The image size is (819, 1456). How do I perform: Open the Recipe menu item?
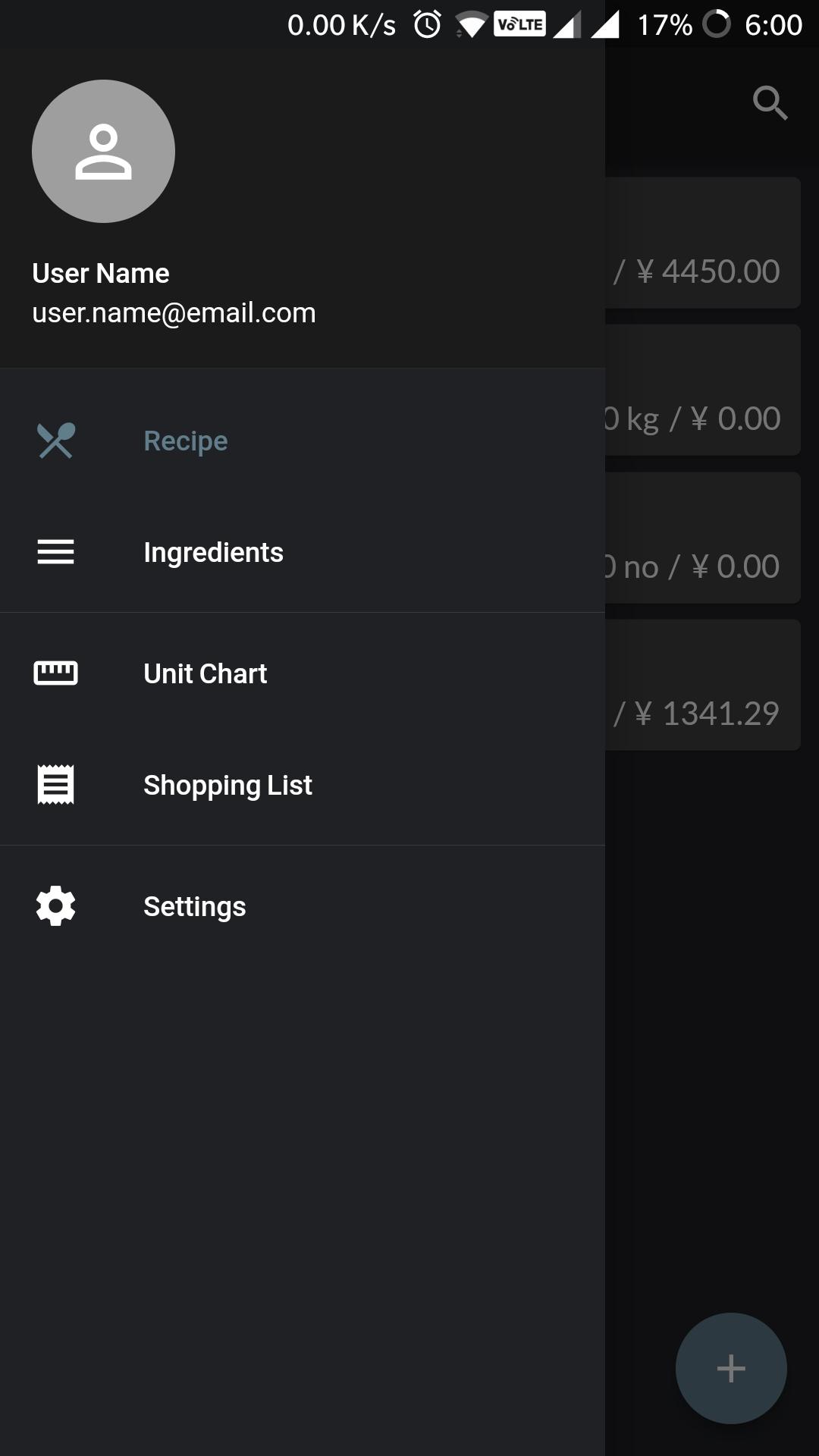point(186,441)
